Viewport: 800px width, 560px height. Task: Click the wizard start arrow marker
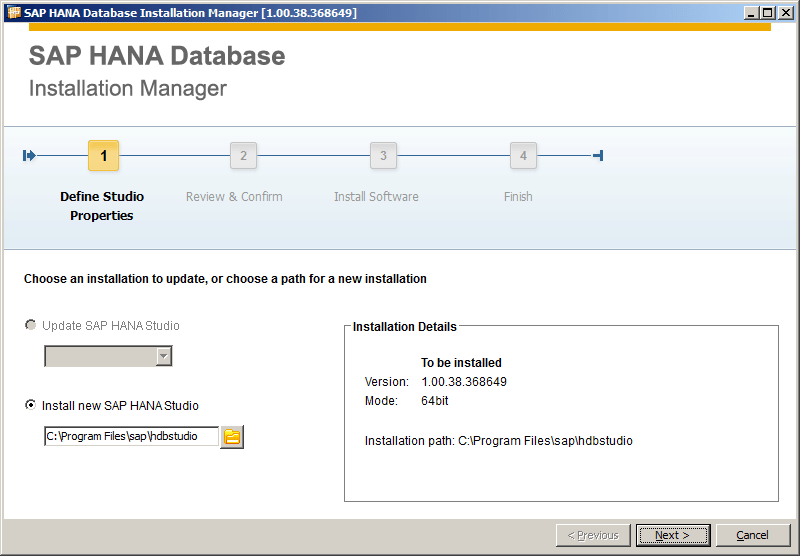[29, 156]
